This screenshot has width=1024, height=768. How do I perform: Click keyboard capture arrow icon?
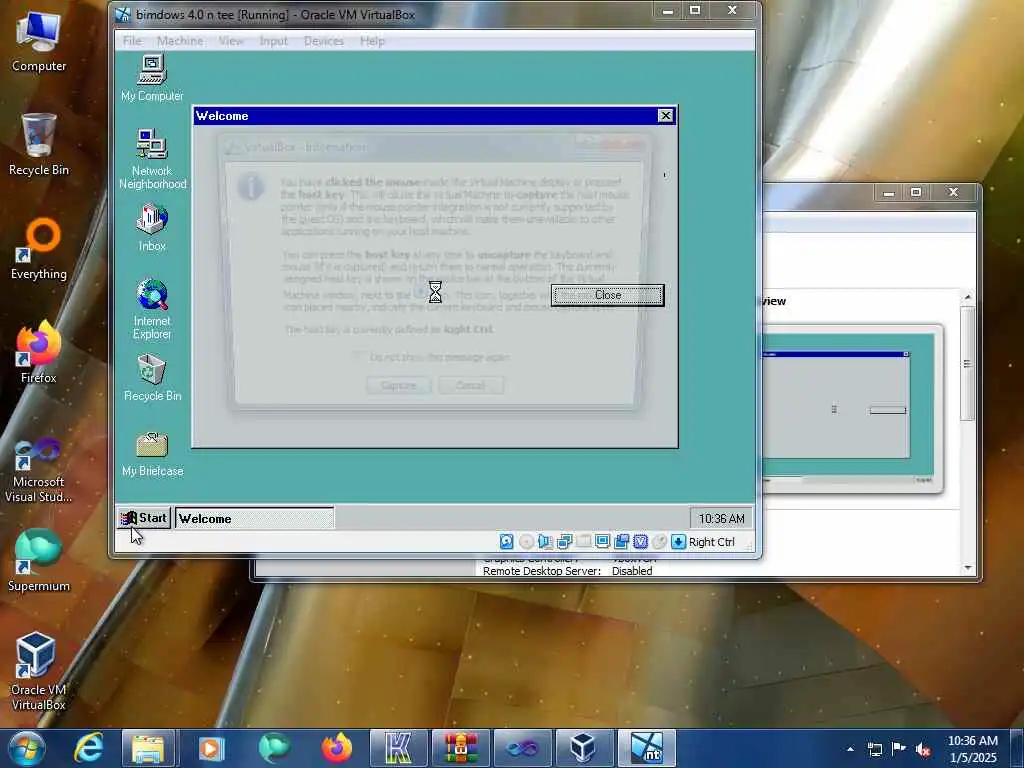(679, 541)
